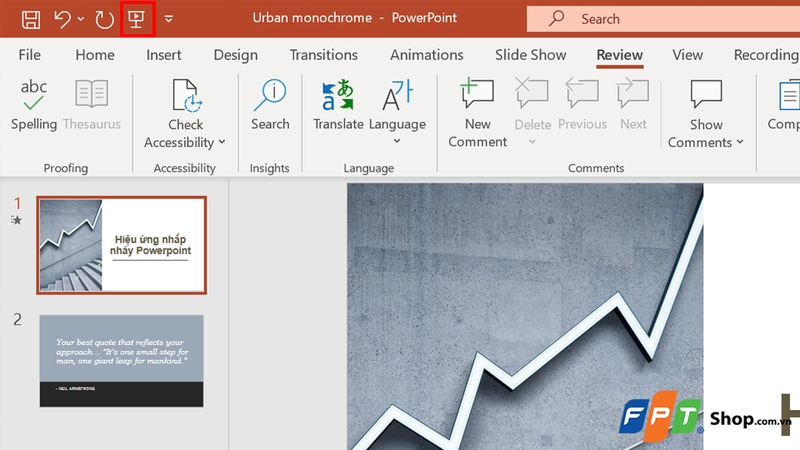Go to Previous comment
This screenshot has height=450, width=800.
[582, 105]
